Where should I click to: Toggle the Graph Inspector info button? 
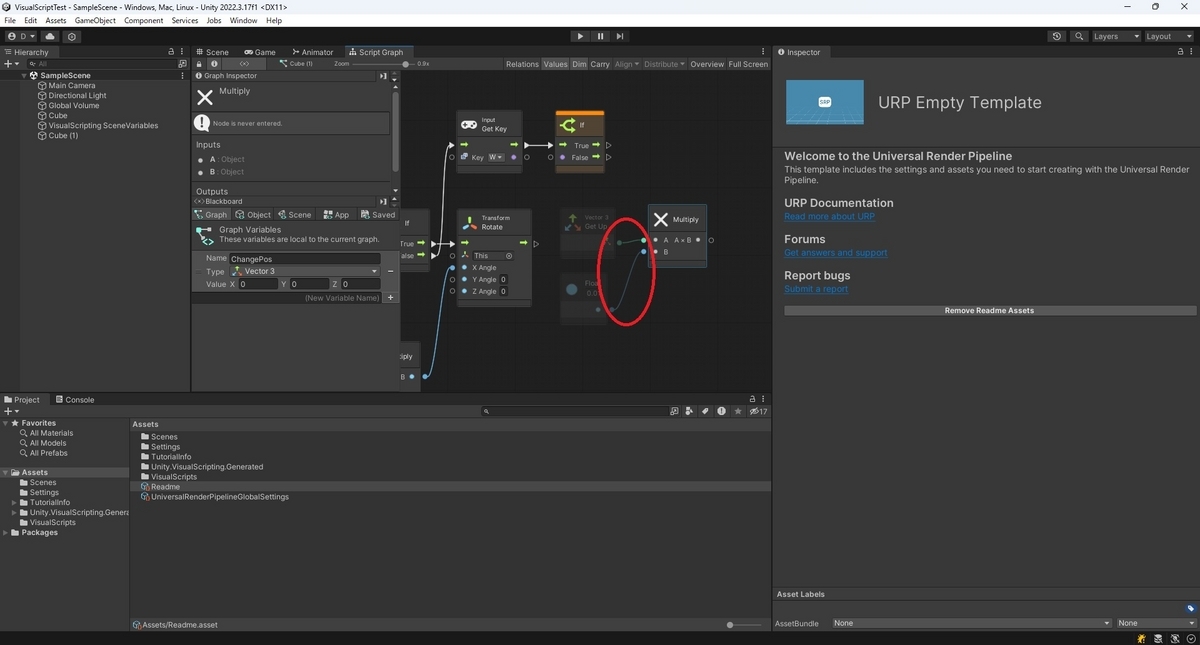(x=214, y=64)
